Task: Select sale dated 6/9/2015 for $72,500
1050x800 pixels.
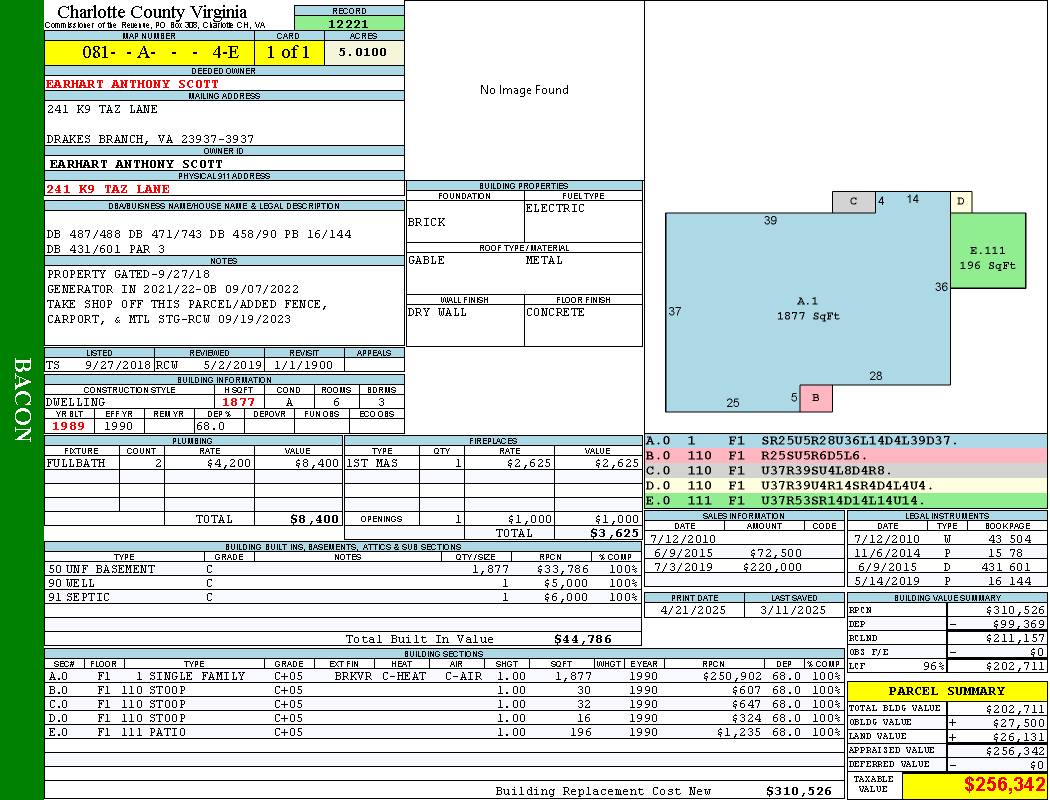Action: (744, 553)
